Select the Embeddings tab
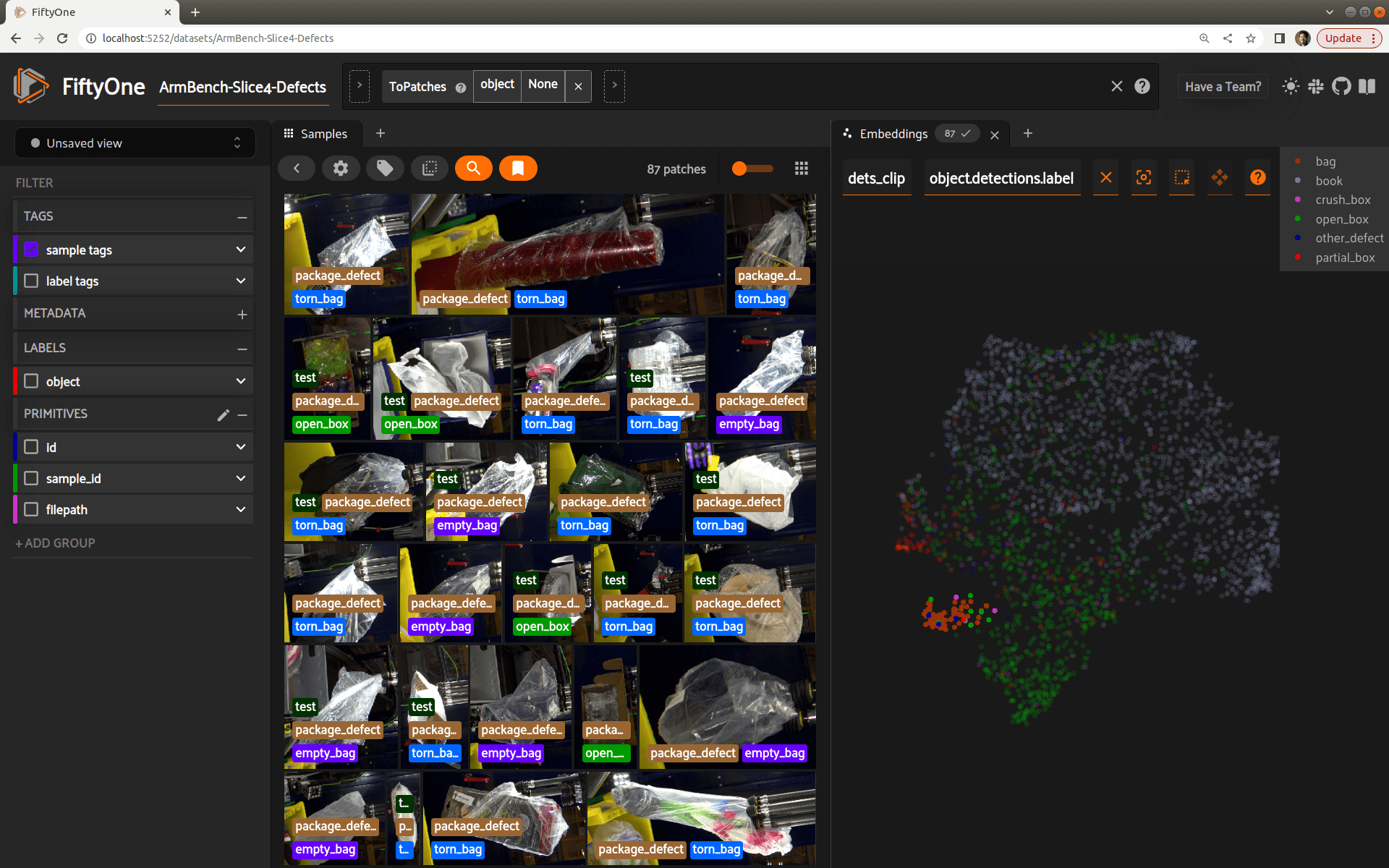 (x=893, y=134)
